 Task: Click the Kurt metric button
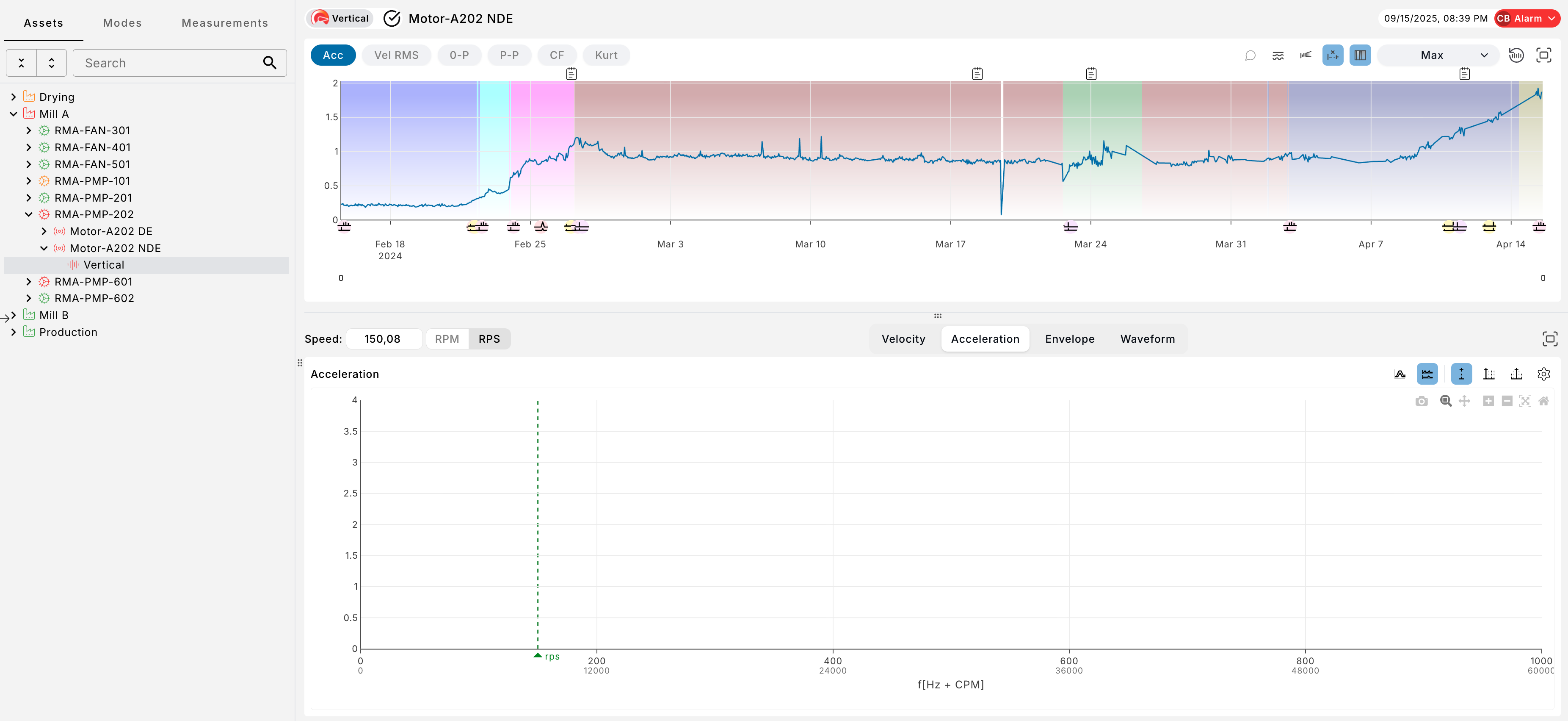[606, 55]
